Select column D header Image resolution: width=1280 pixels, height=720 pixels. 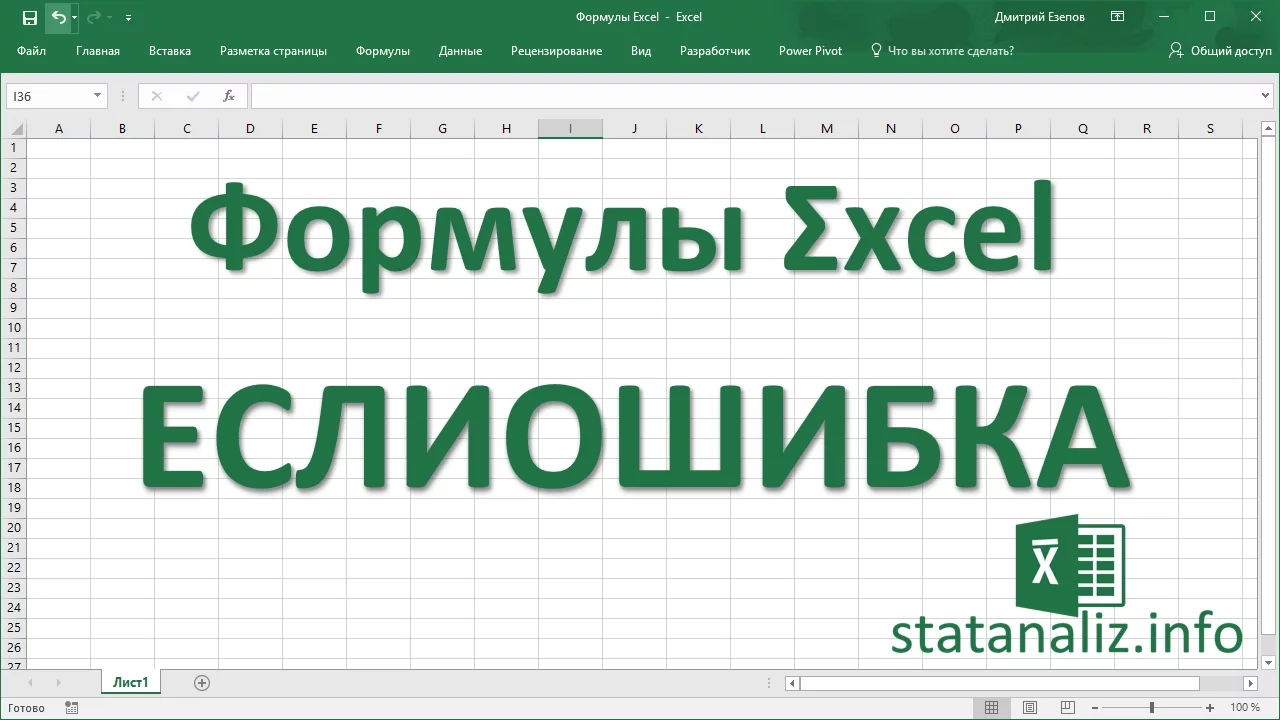[250, 128]
